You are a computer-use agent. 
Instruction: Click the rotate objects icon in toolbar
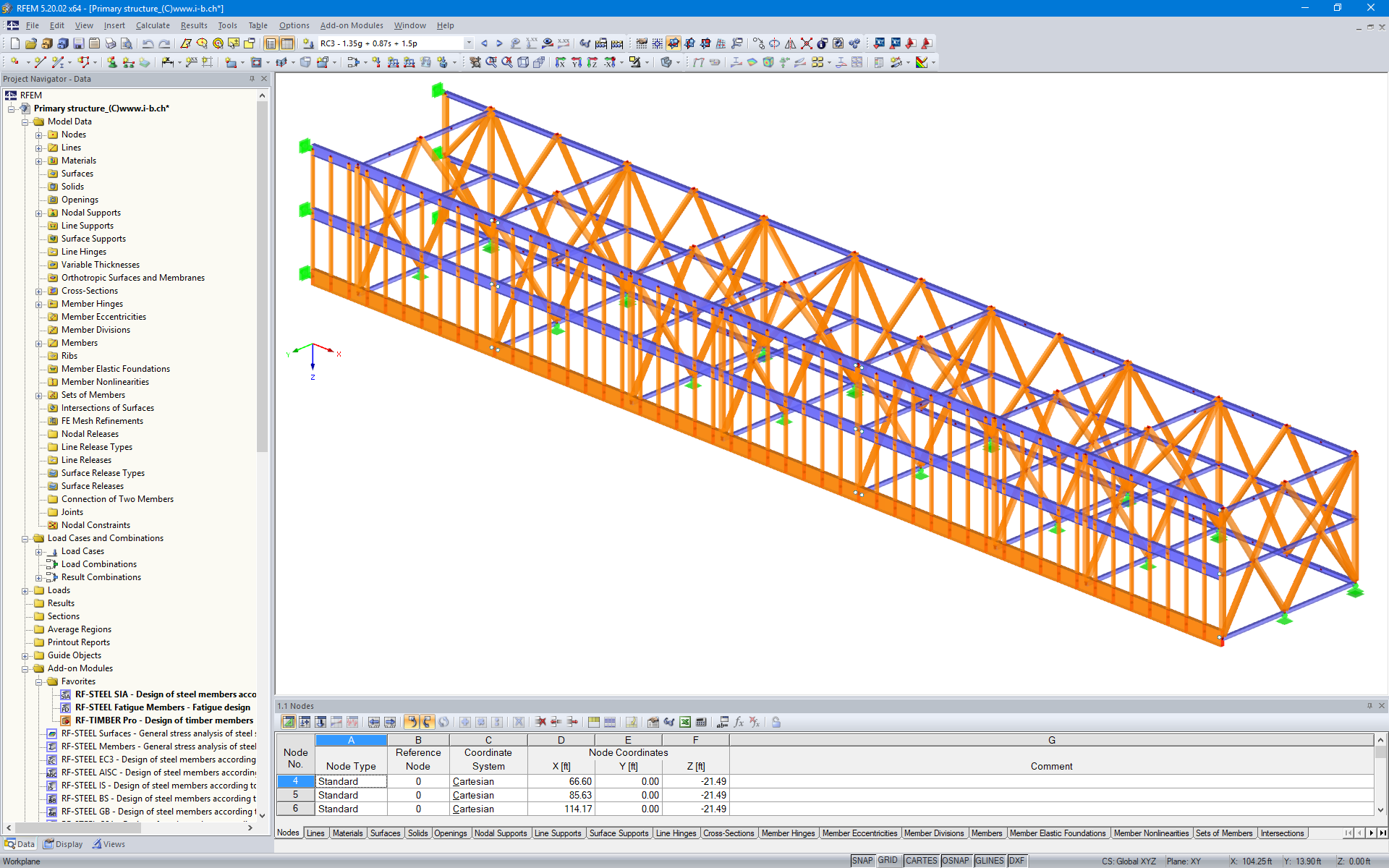pyautogui.click(x=775, y=43)
